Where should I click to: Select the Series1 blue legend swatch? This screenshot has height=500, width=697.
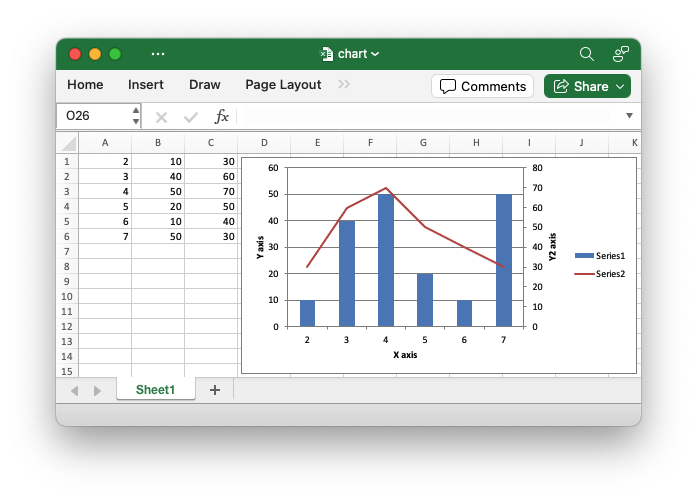[x=584, y=256]
